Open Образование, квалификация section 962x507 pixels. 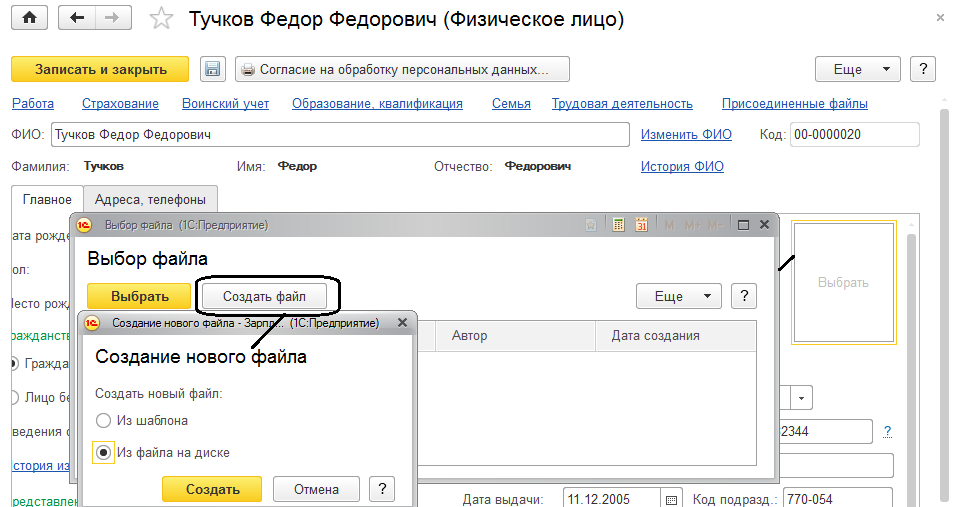coord(377,104)
